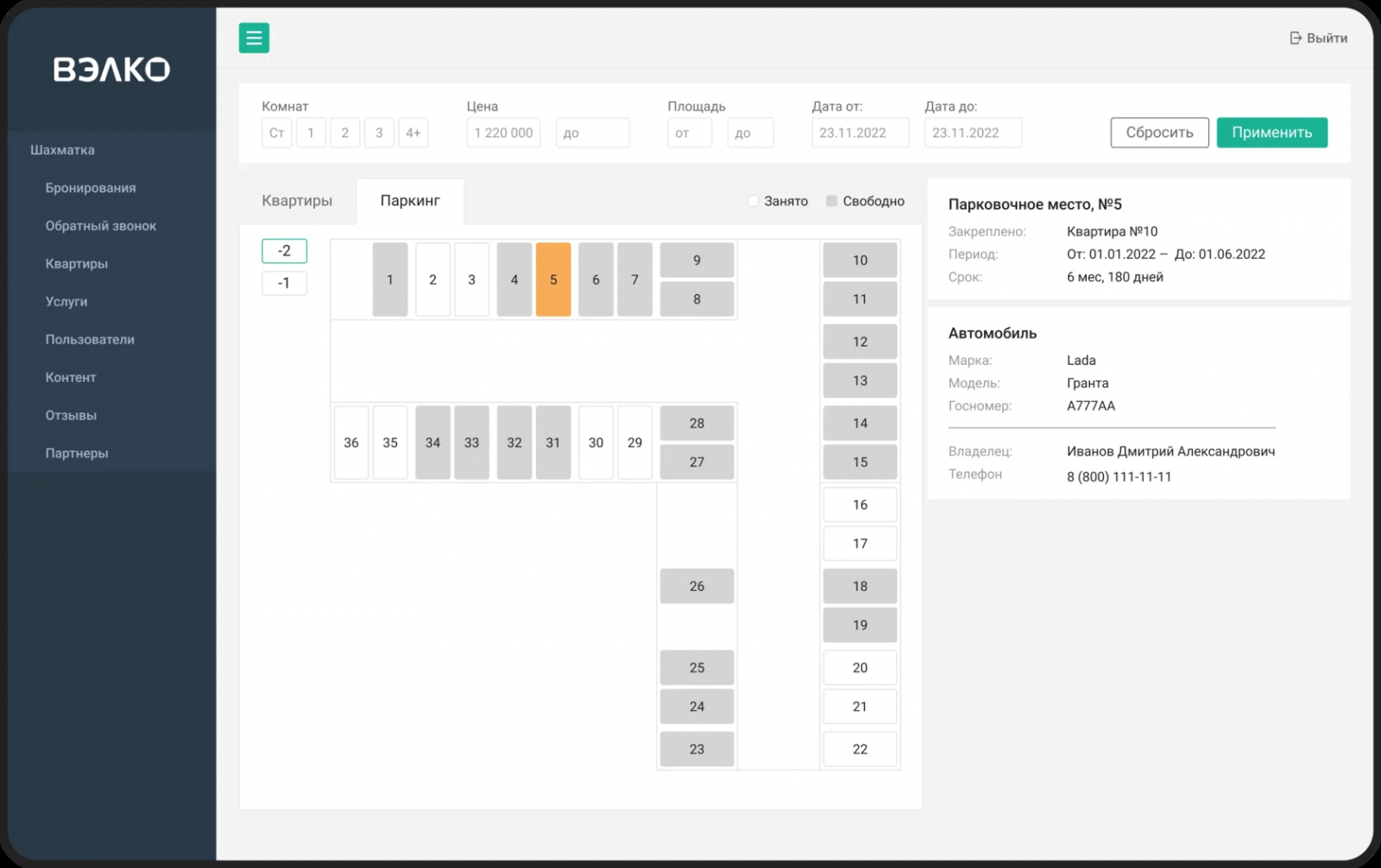Select parking spot 28

pos(697,424)
